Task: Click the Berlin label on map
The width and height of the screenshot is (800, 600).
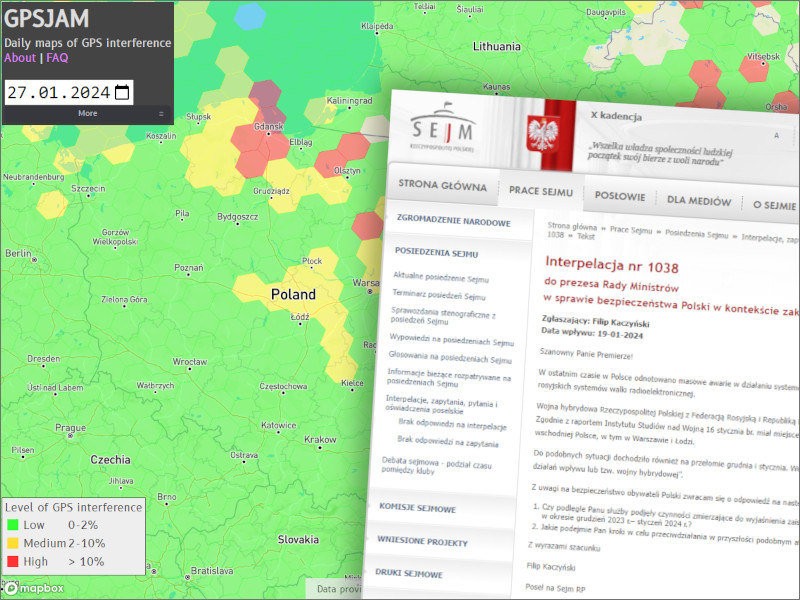Action: click(x=18, y=253)
